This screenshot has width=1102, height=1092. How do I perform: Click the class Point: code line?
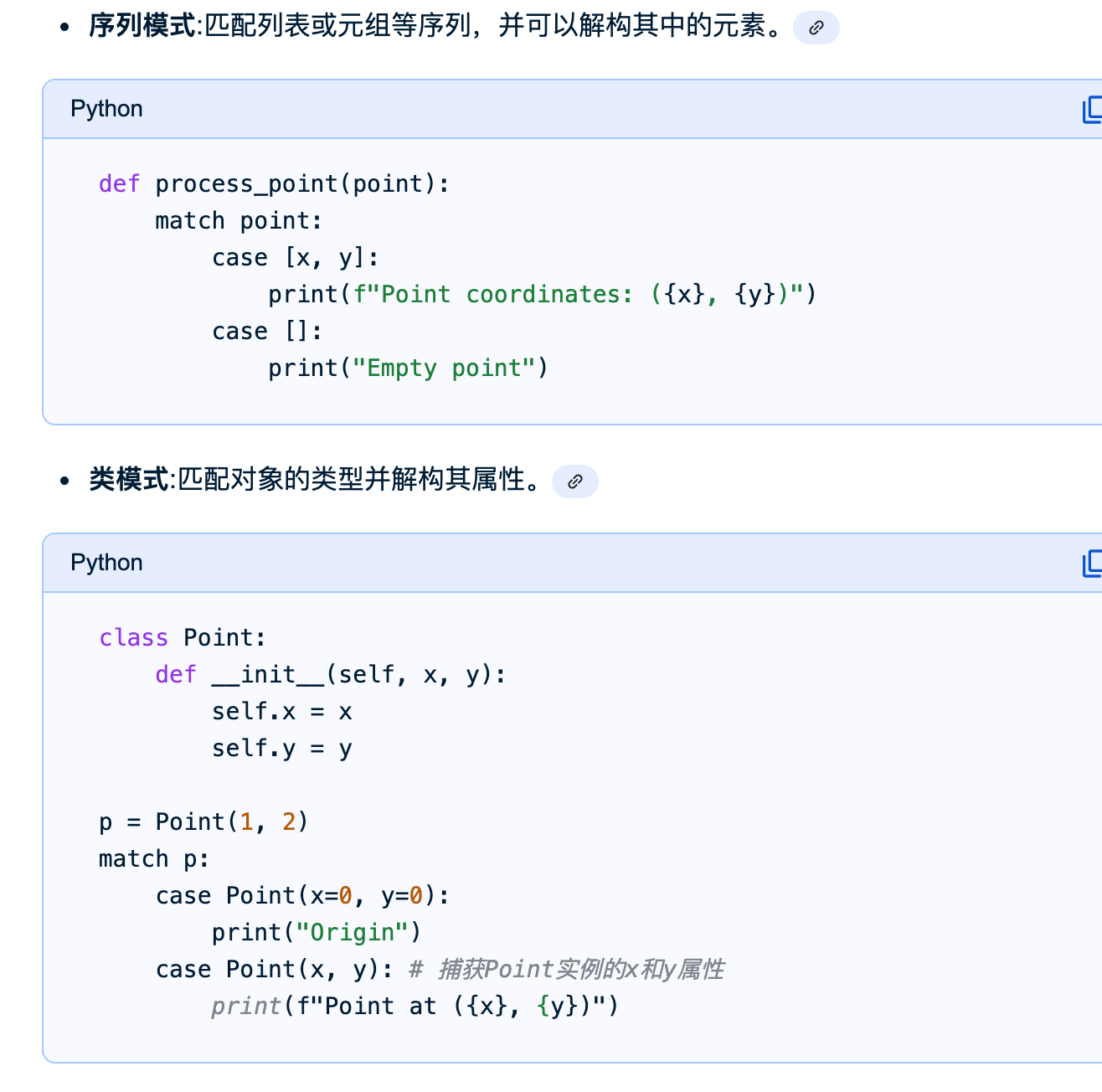tap(182, 638)
